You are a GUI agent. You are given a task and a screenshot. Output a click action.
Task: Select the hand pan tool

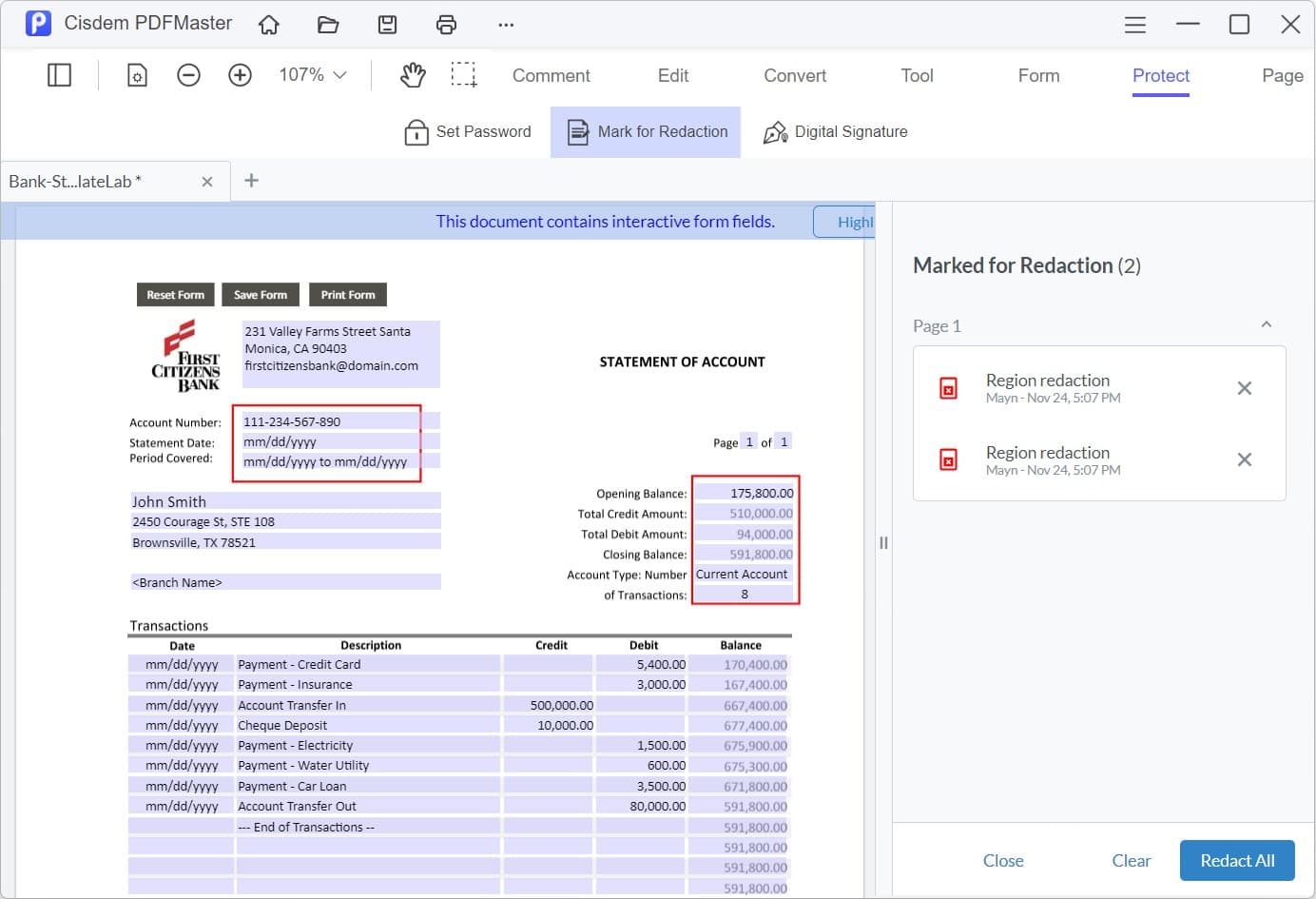(x=412, y=74)
